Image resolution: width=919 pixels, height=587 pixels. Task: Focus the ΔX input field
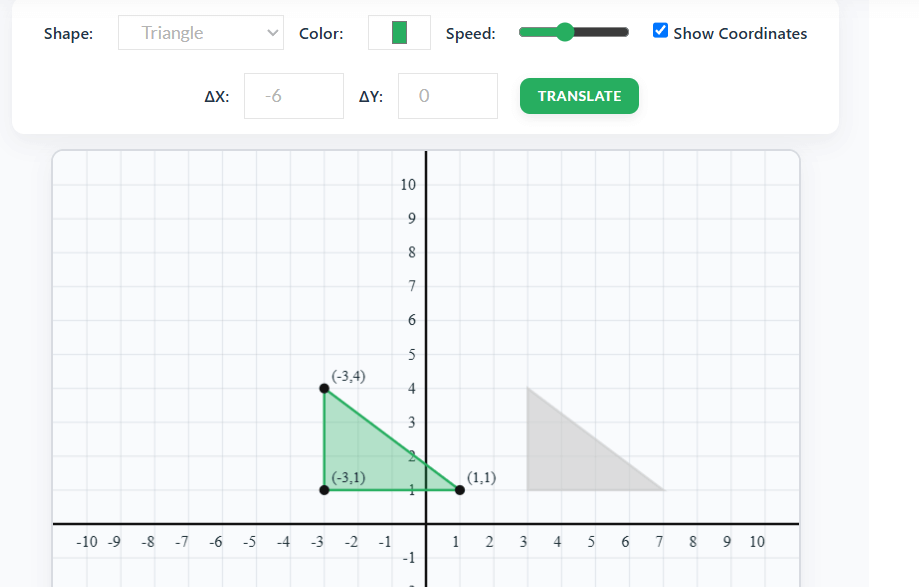click(293, 96)
